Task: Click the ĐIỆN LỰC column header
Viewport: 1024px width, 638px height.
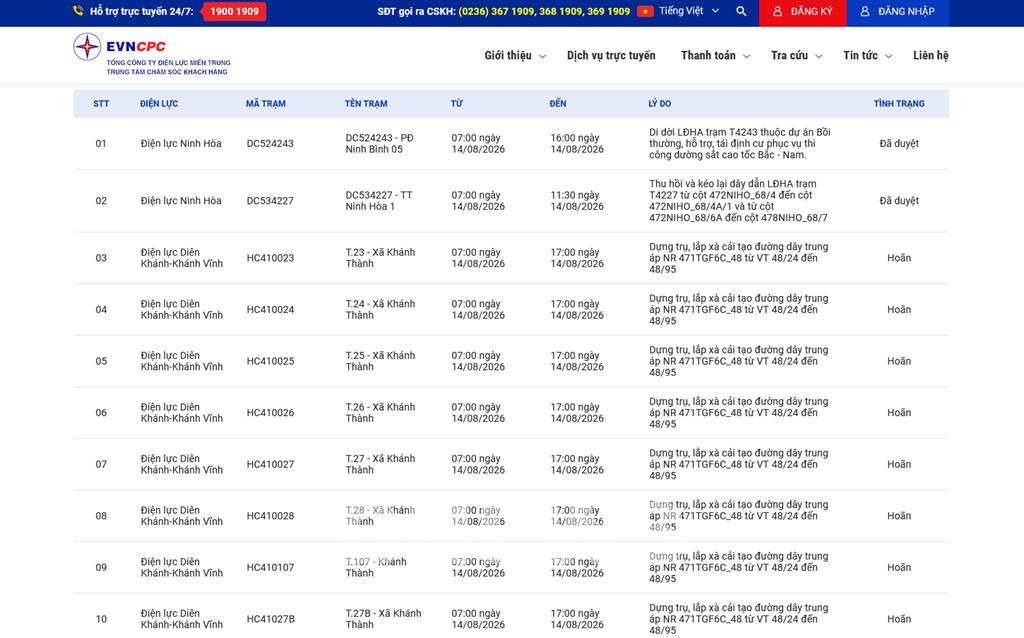Action: 159,103
